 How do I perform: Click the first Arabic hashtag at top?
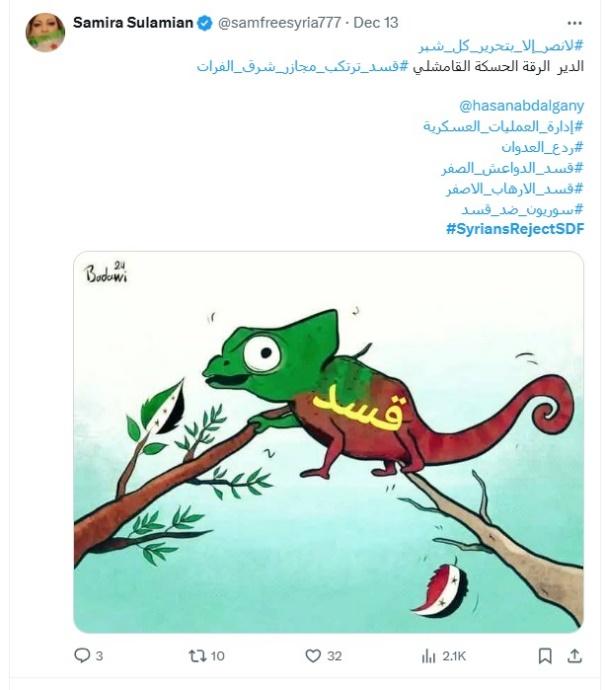[x=501, y=46]
